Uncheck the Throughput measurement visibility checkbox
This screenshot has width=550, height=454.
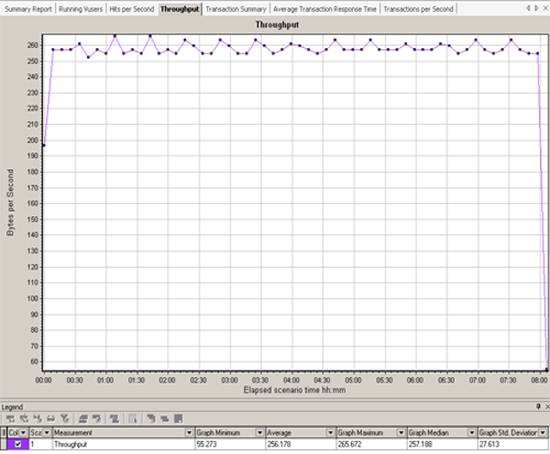coord(18,444)
